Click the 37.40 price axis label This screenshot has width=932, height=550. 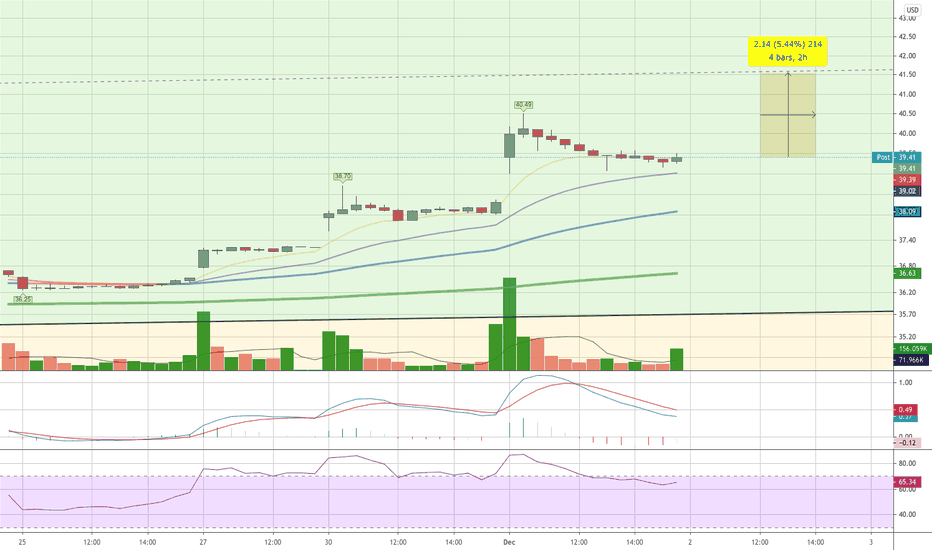point(907,240)
